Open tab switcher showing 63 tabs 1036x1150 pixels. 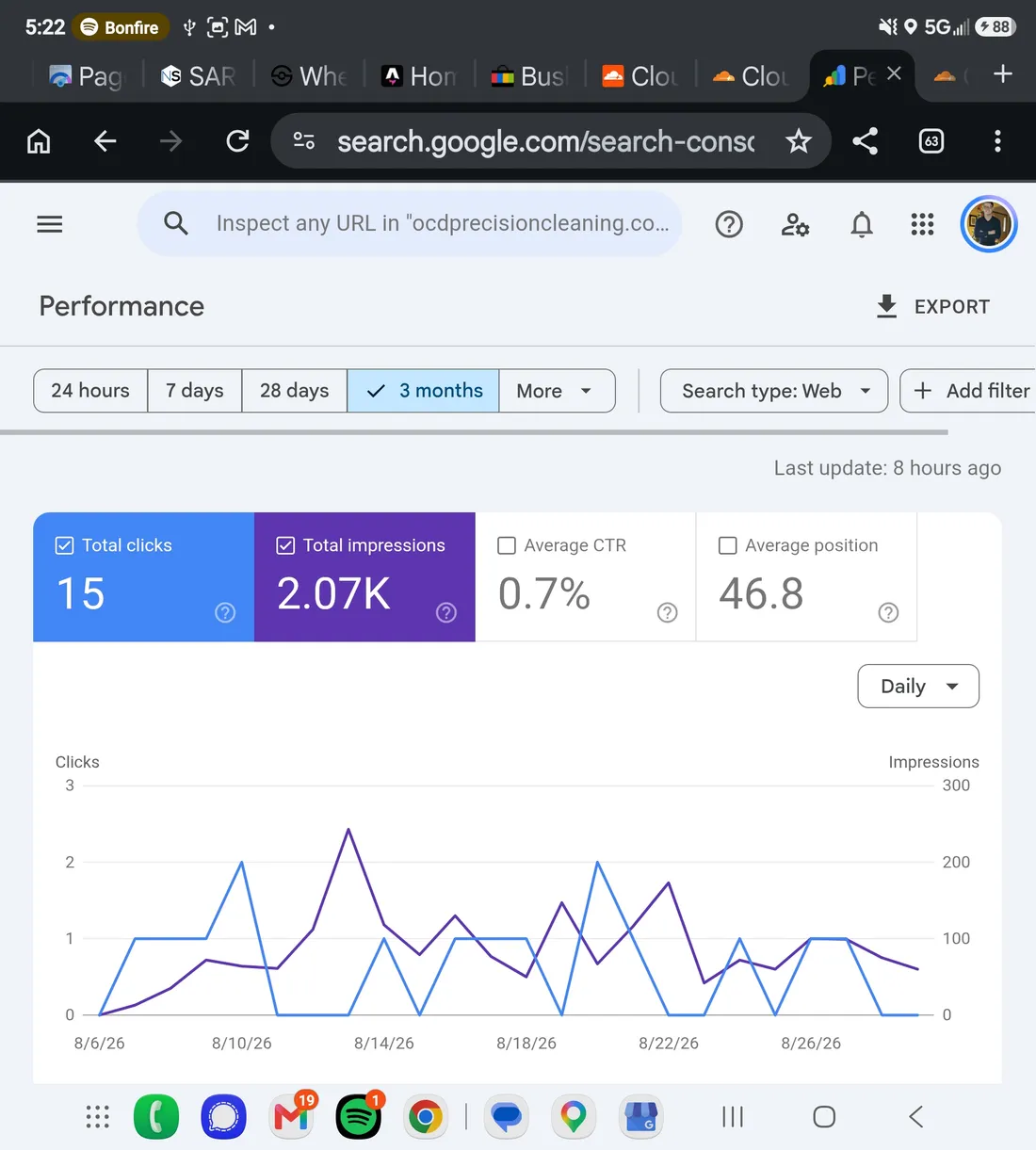pos(931,141)
